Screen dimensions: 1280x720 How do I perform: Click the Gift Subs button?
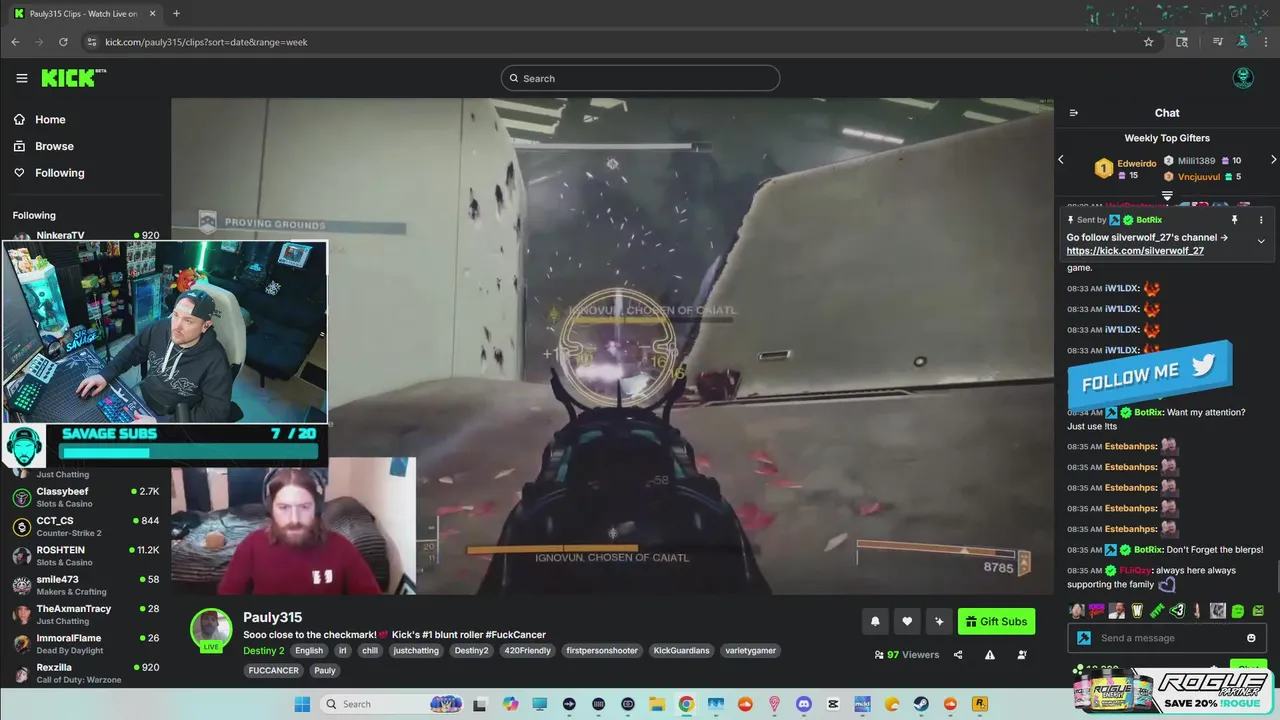click(996, 621)
